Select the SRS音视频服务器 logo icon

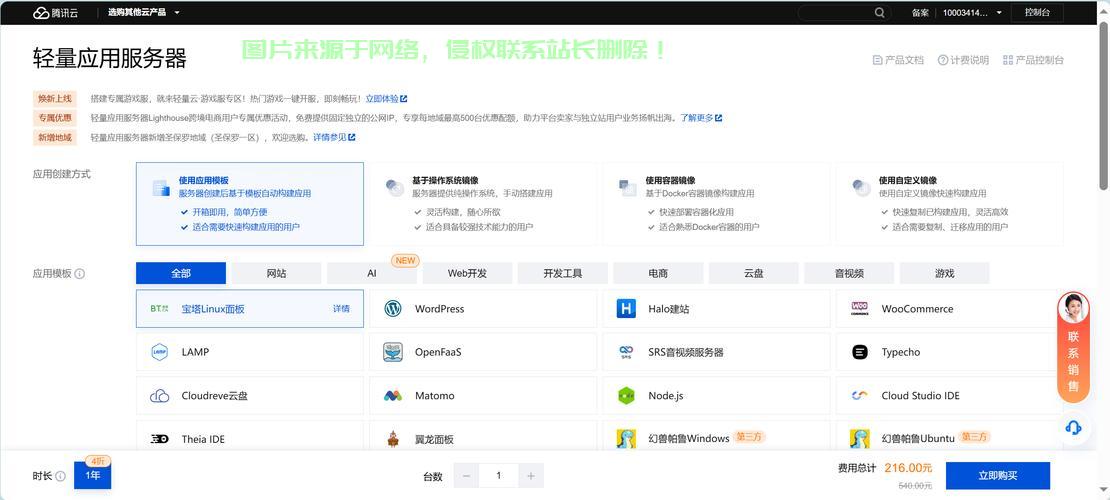pos(626,352)
